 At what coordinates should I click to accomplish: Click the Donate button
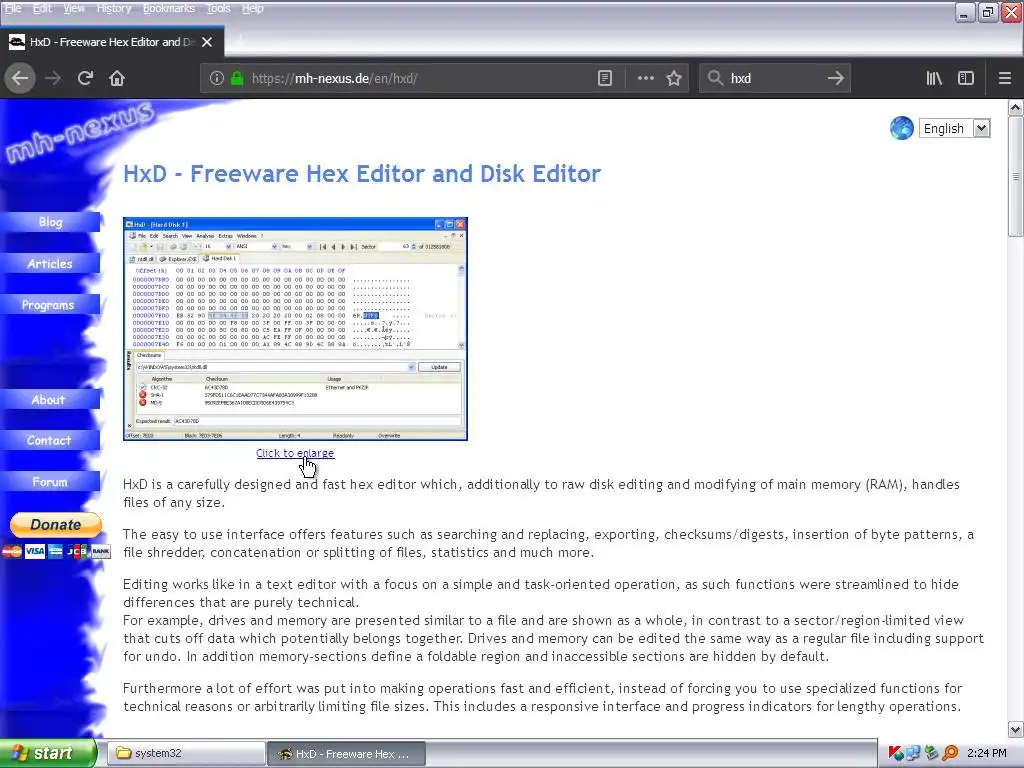[56, 524]
